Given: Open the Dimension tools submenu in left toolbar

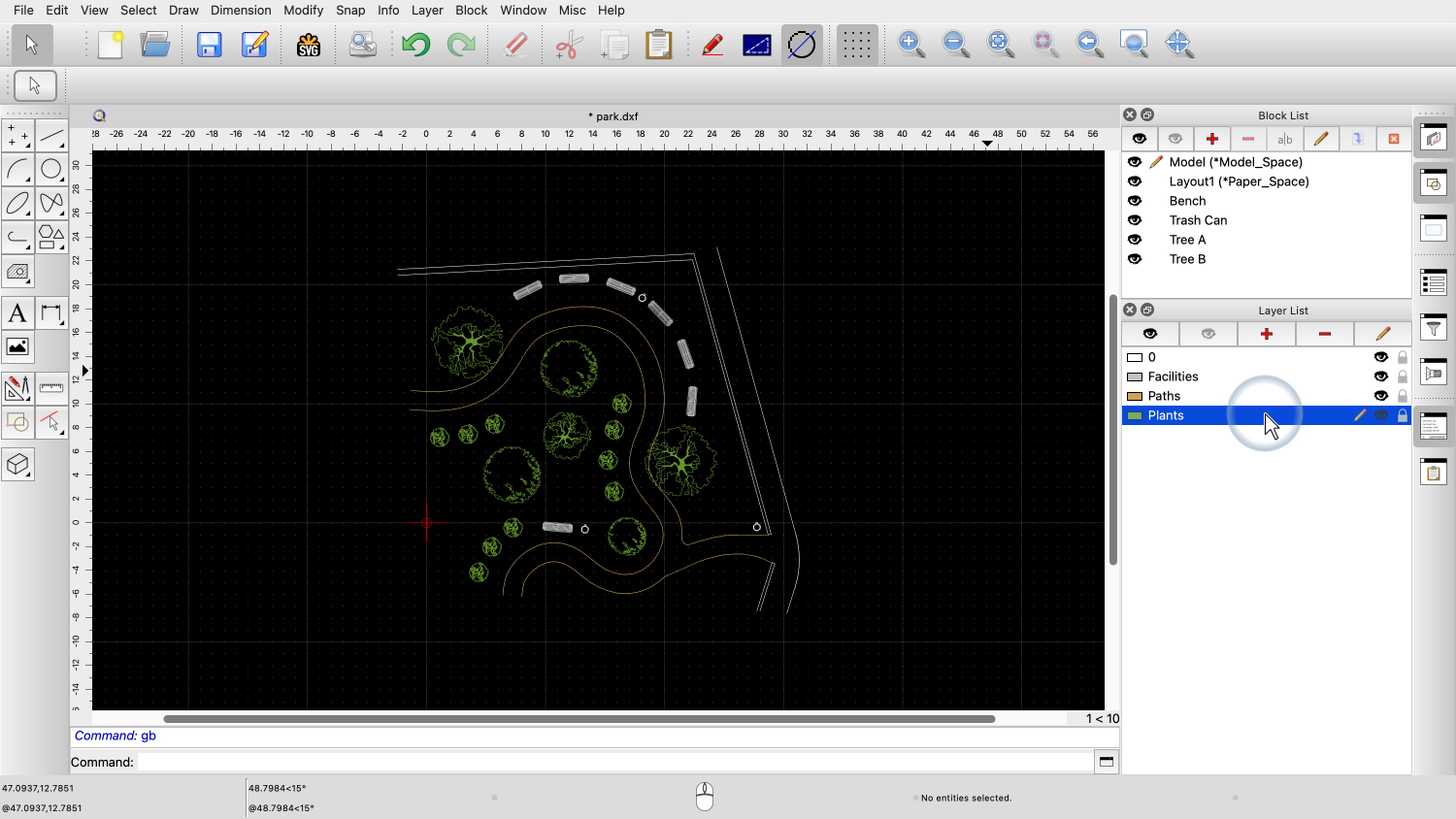Looking at the screenshot, I should 51,313.
